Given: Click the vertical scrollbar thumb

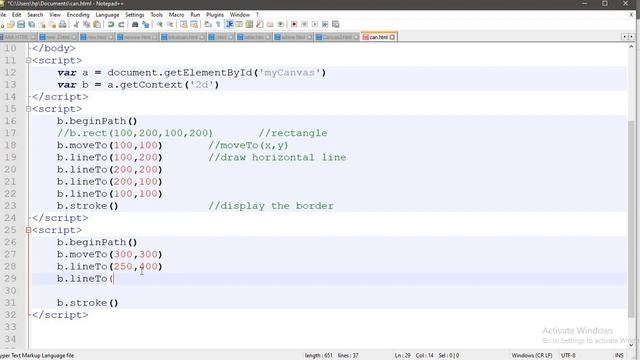Looking at the screenshot, I should pyautogui.click(x=631, y=218).
